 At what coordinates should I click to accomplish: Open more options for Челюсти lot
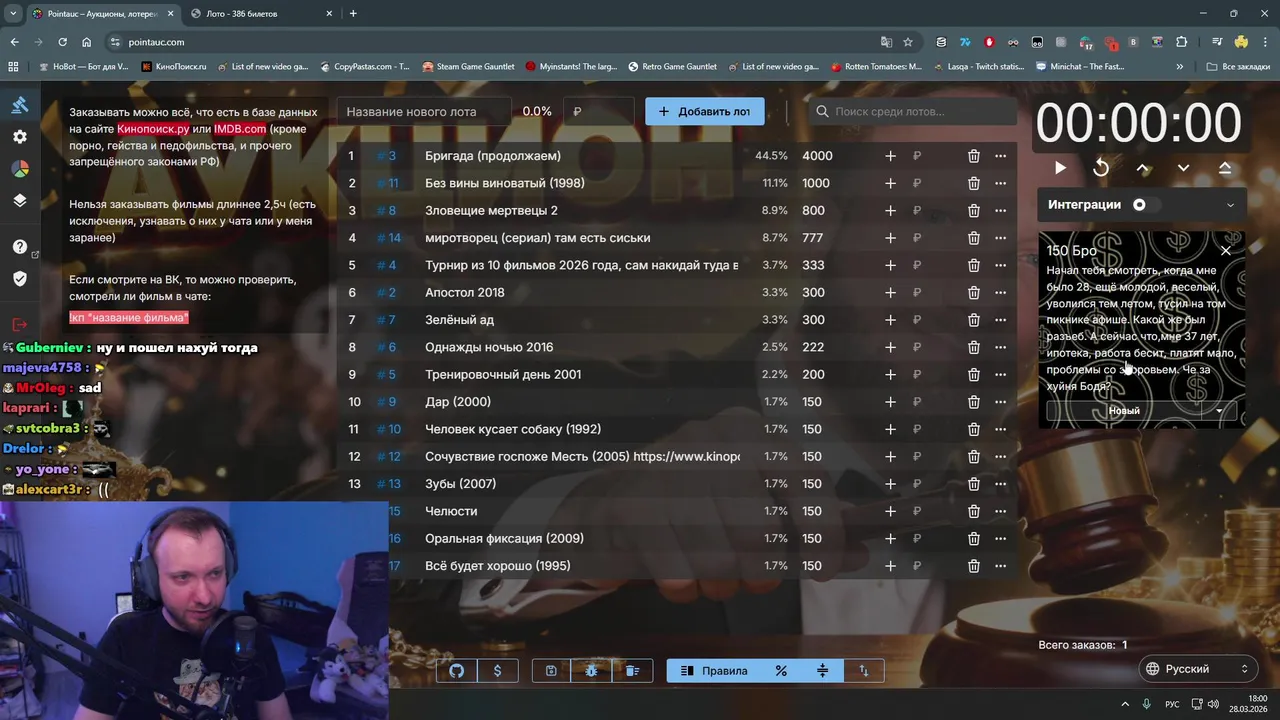coord(1001,511)
